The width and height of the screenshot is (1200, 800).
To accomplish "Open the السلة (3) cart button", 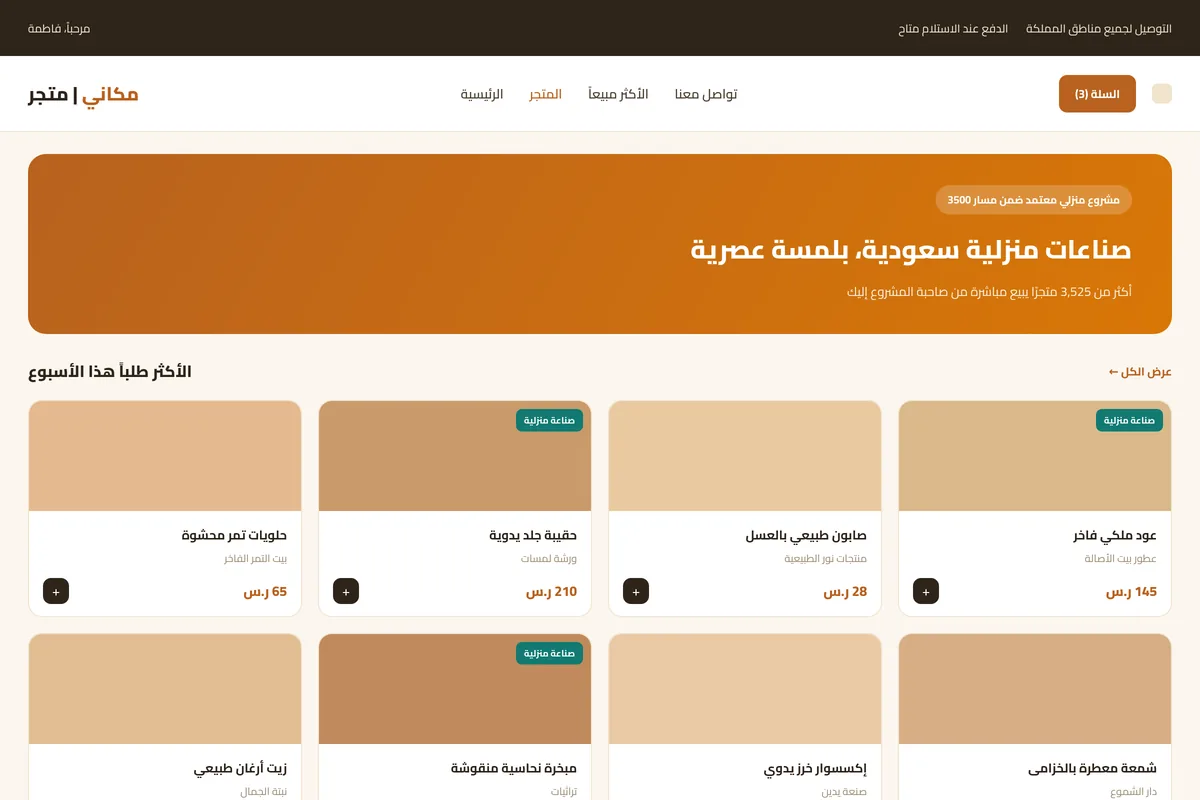I will click(x=1097, y=94).
